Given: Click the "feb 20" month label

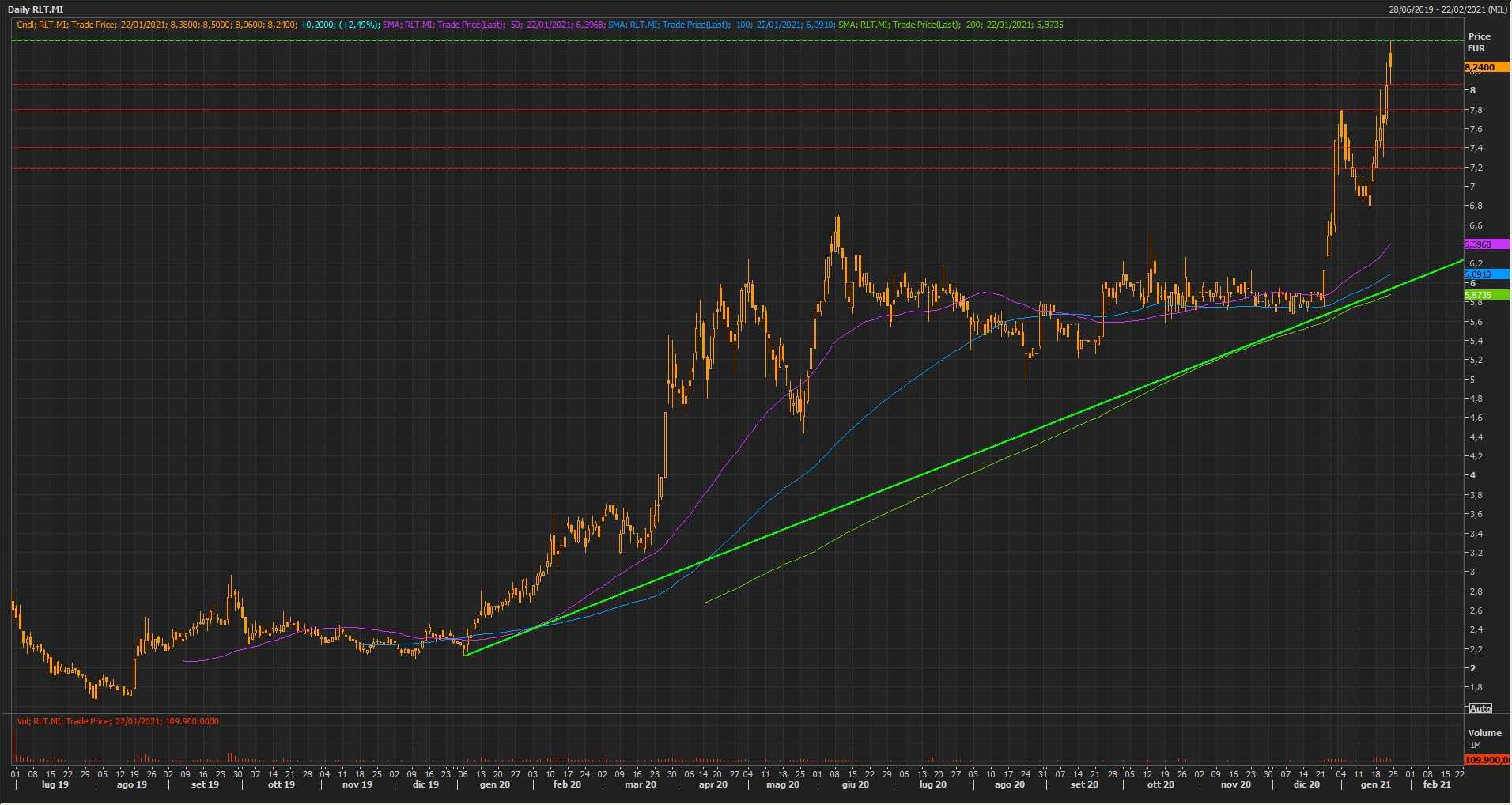Looking at the screenshot, I should pyautogui.click(x=567, y=784).
